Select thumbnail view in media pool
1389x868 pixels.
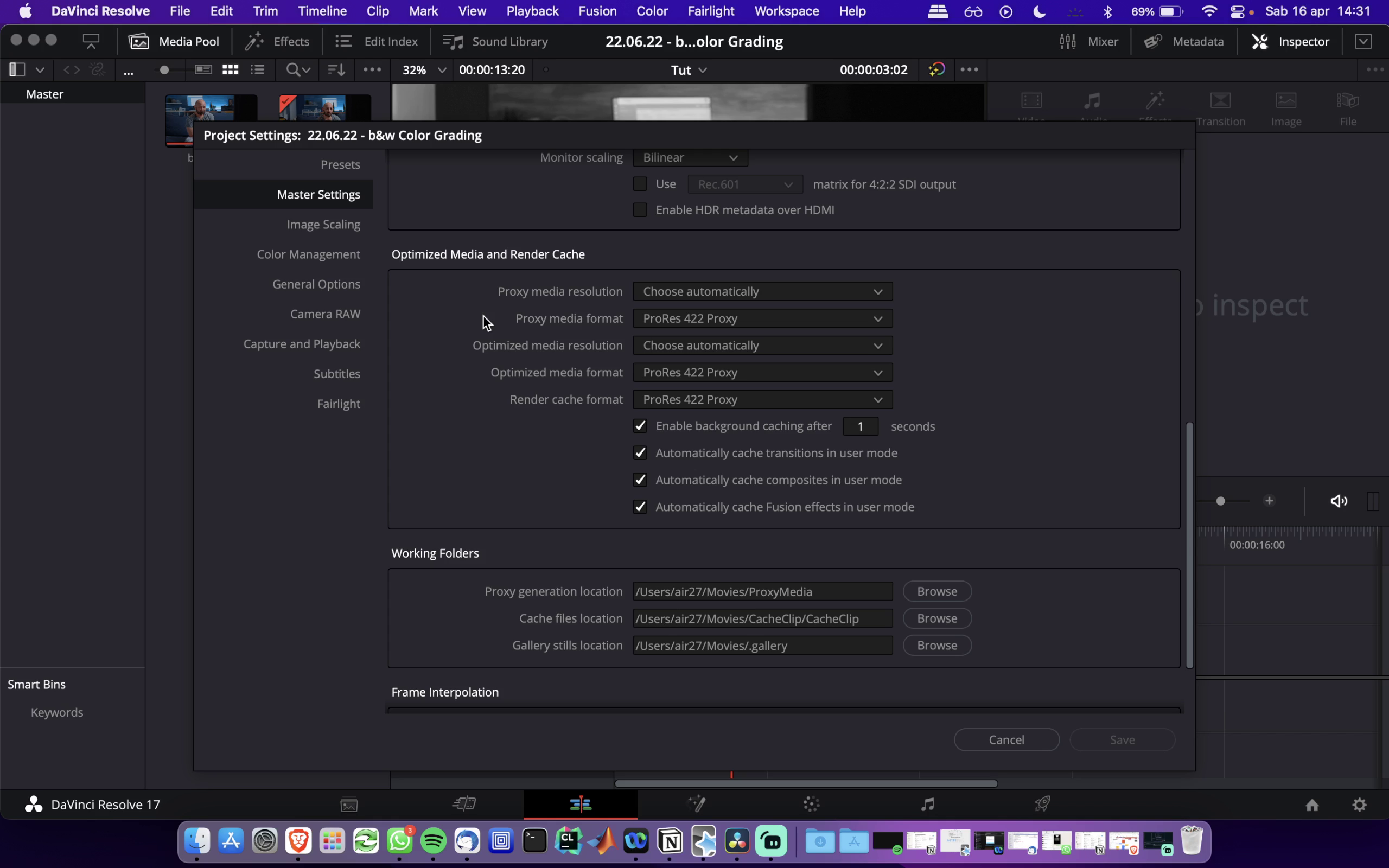click(x=230, y=69)
